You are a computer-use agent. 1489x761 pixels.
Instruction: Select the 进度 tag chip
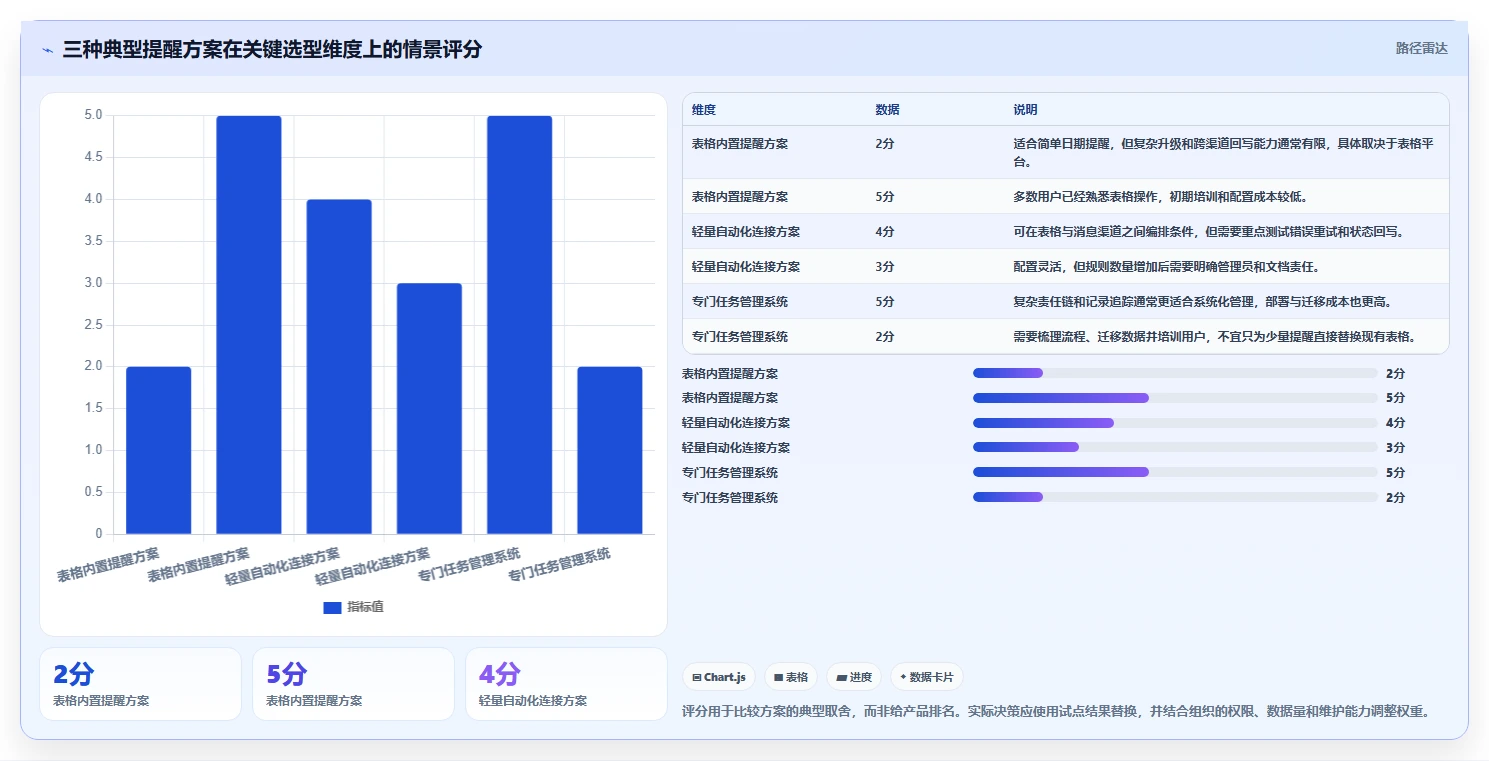pyautogui.click(x=854, y=677)
